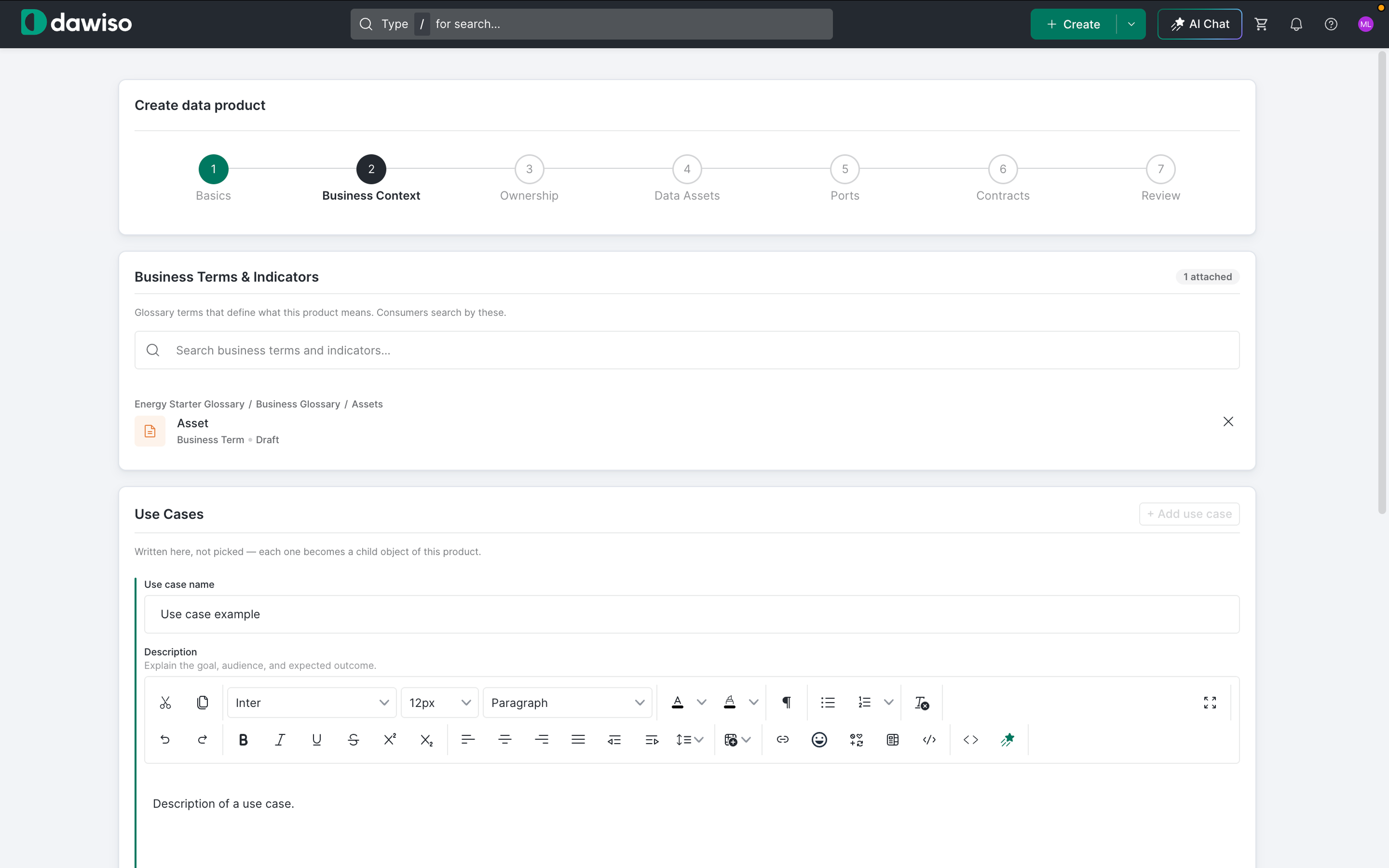Clear formatting with the remove-format icon
The image size is (1389, 868).
pos(922,703)
